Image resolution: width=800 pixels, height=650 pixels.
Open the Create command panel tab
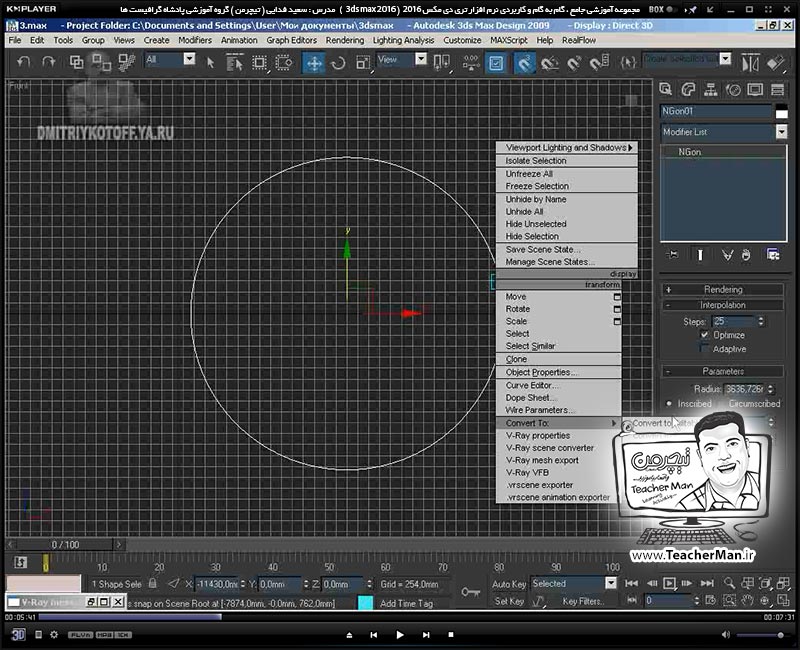click(x=665, y=89)
